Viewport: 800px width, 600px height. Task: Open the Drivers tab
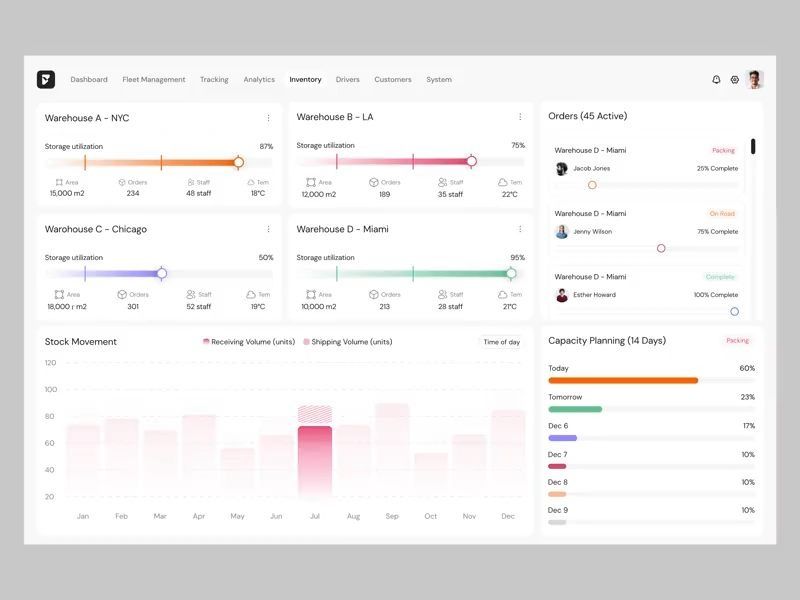pyautogui.click(x=347, y=80)
